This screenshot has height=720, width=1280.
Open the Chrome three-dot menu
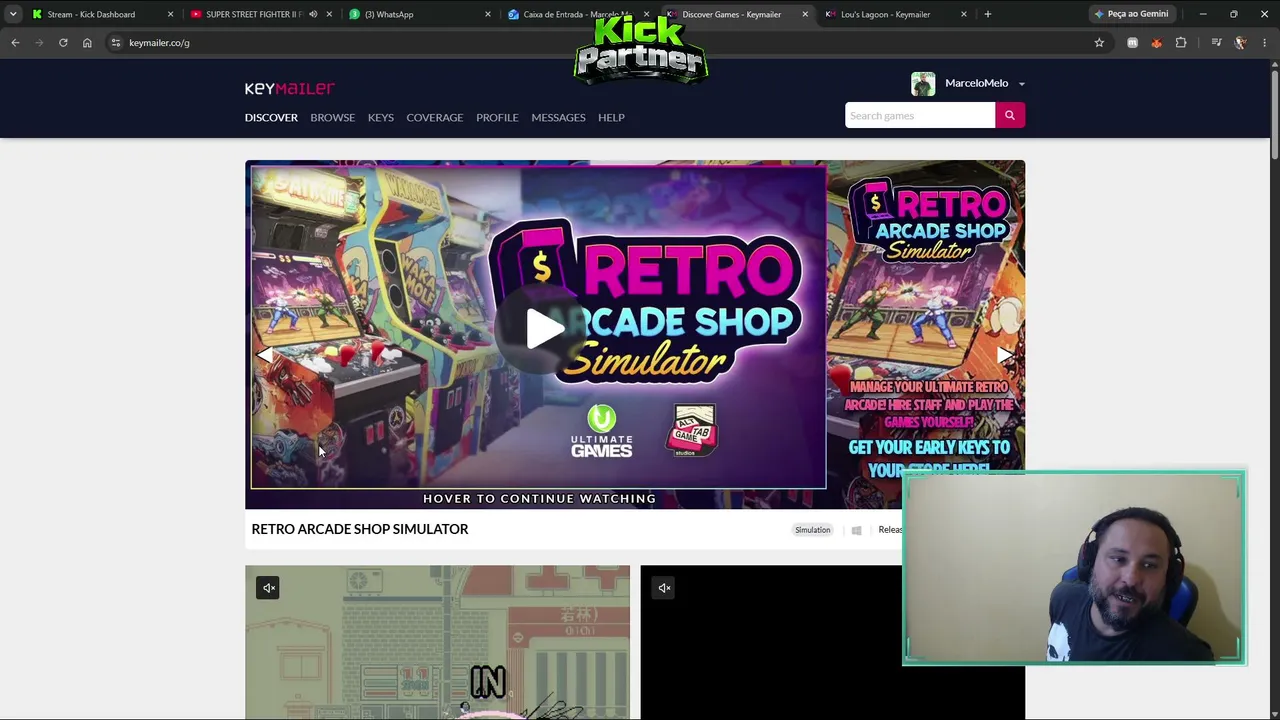[1265, 43]
